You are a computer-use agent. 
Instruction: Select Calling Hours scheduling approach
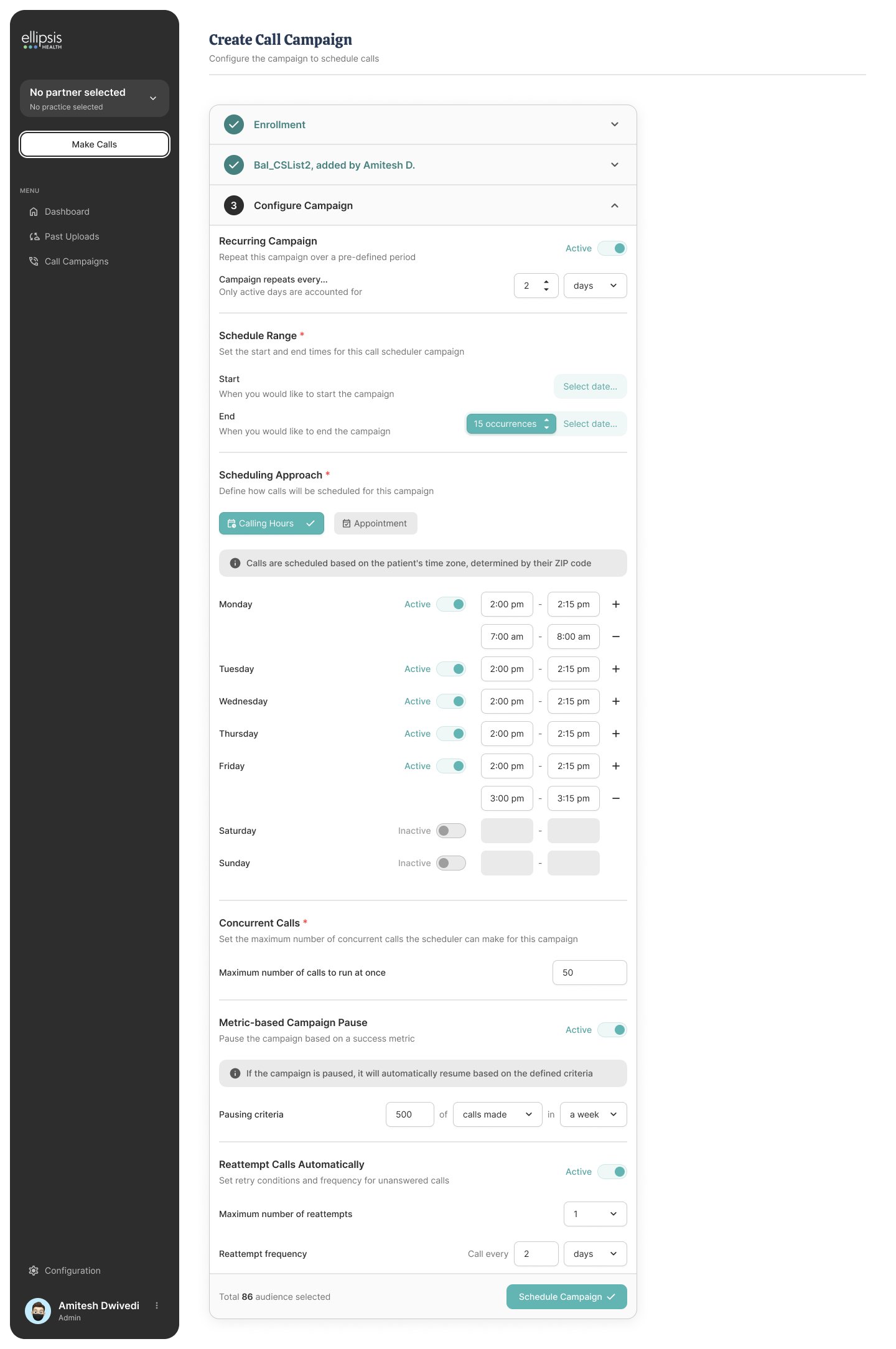(271, 523)
